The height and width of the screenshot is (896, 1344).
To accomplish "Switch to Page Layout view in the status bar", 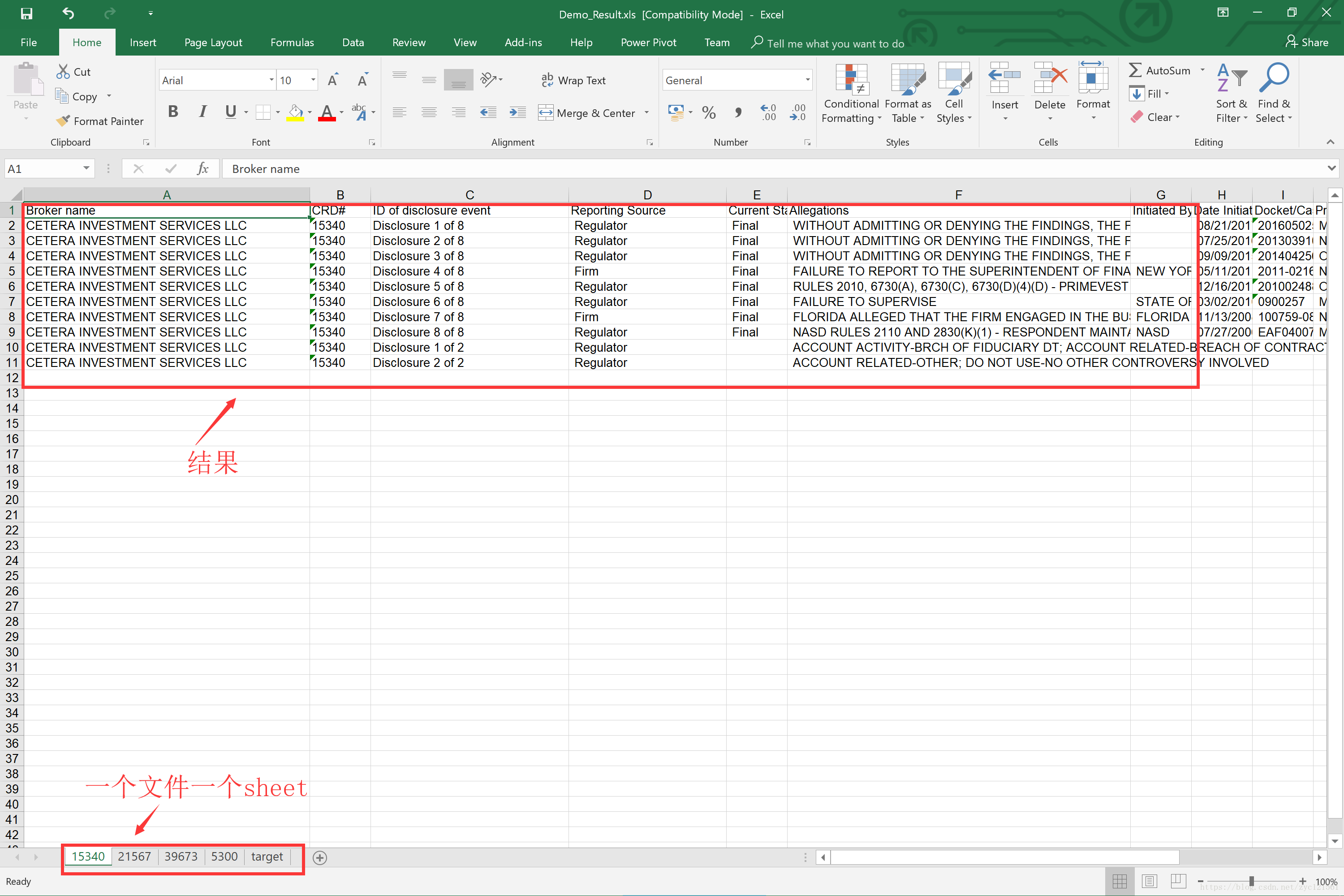I will click(1149, 881).
